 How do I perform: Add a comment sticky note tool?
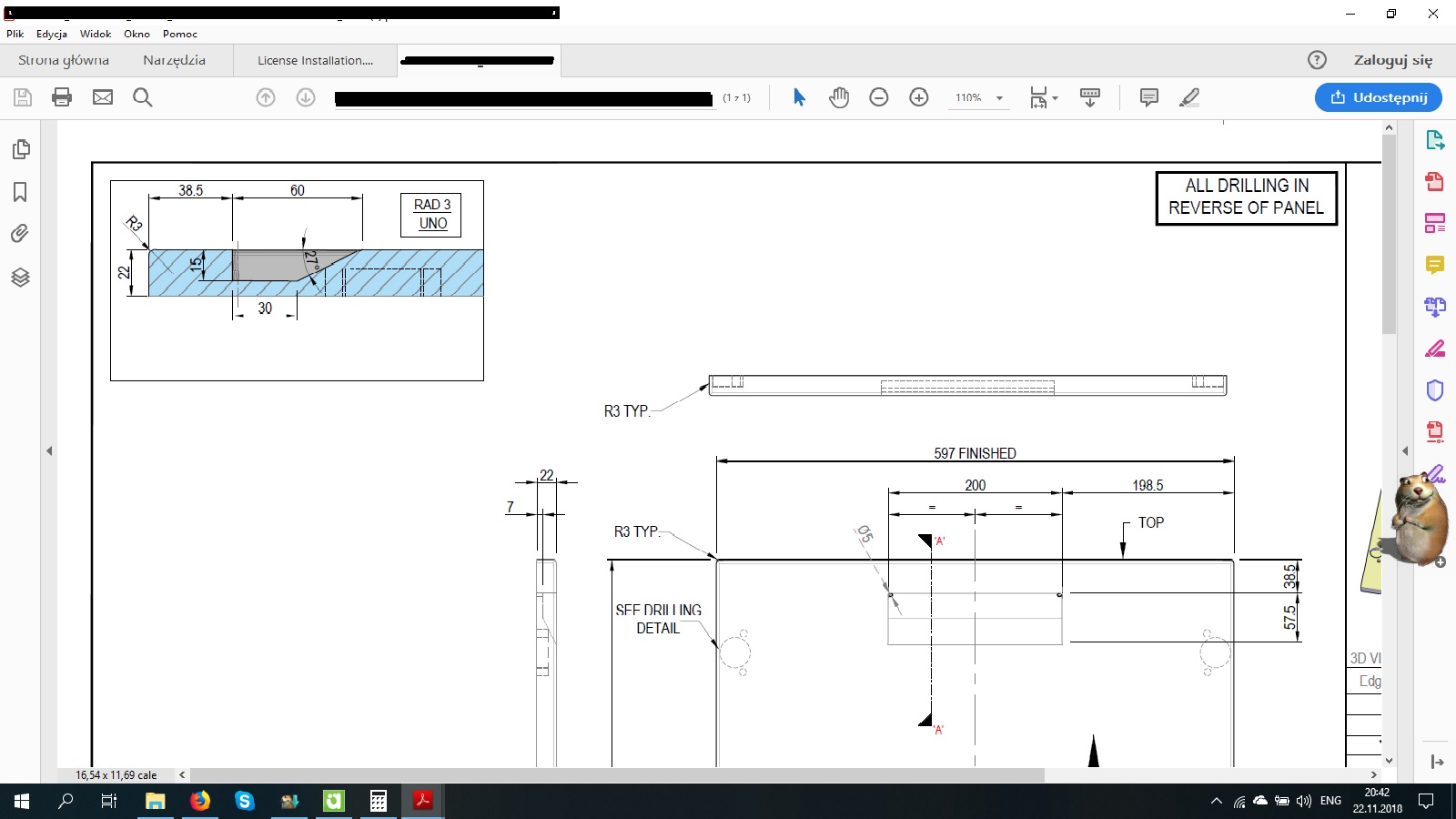(1149, 97)
